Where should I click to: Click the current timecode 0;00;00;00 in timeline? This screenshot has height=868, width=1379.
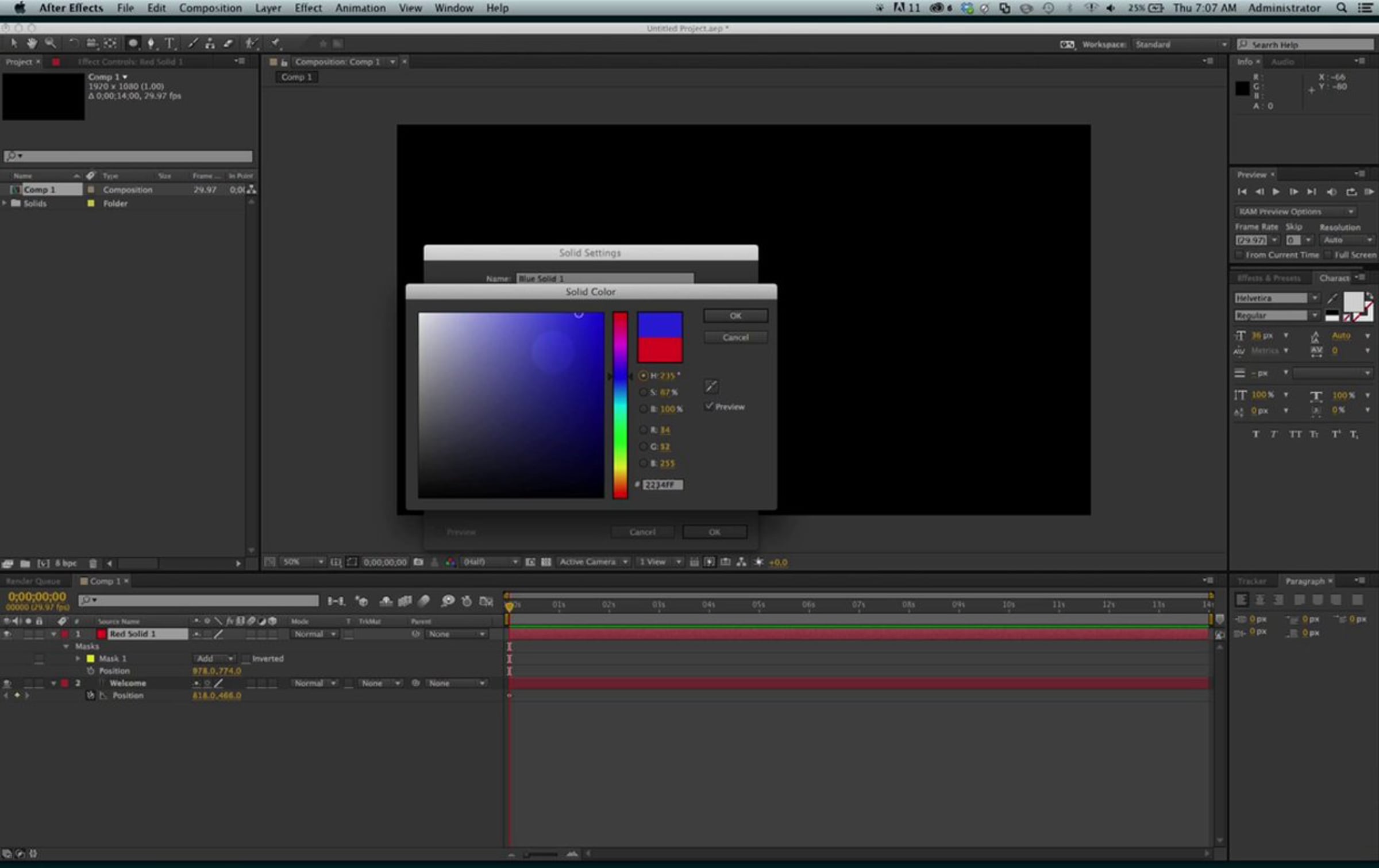point(37,597)
